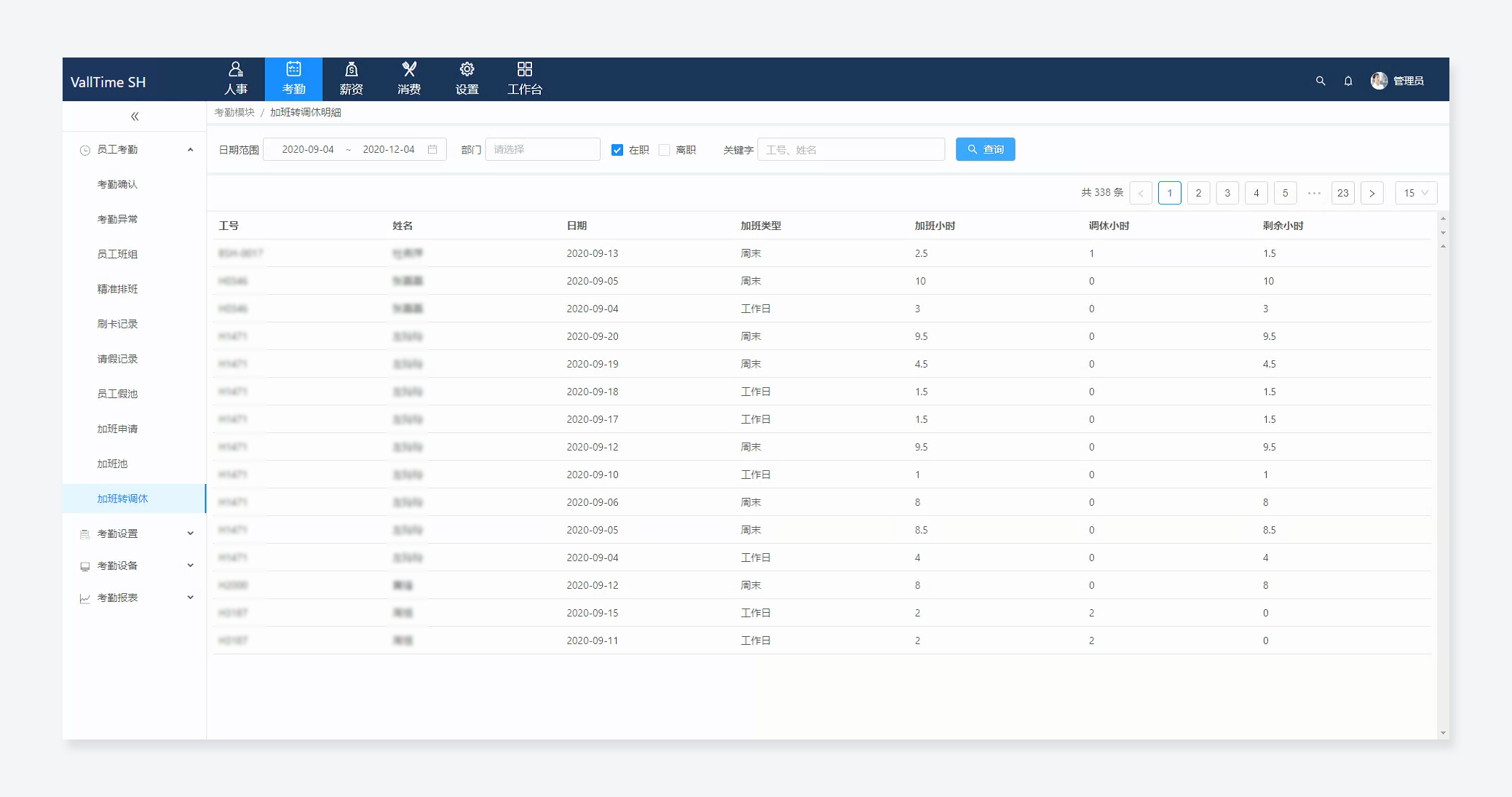
Task: Go to pagination page 23
Action: click(1342, 193)
